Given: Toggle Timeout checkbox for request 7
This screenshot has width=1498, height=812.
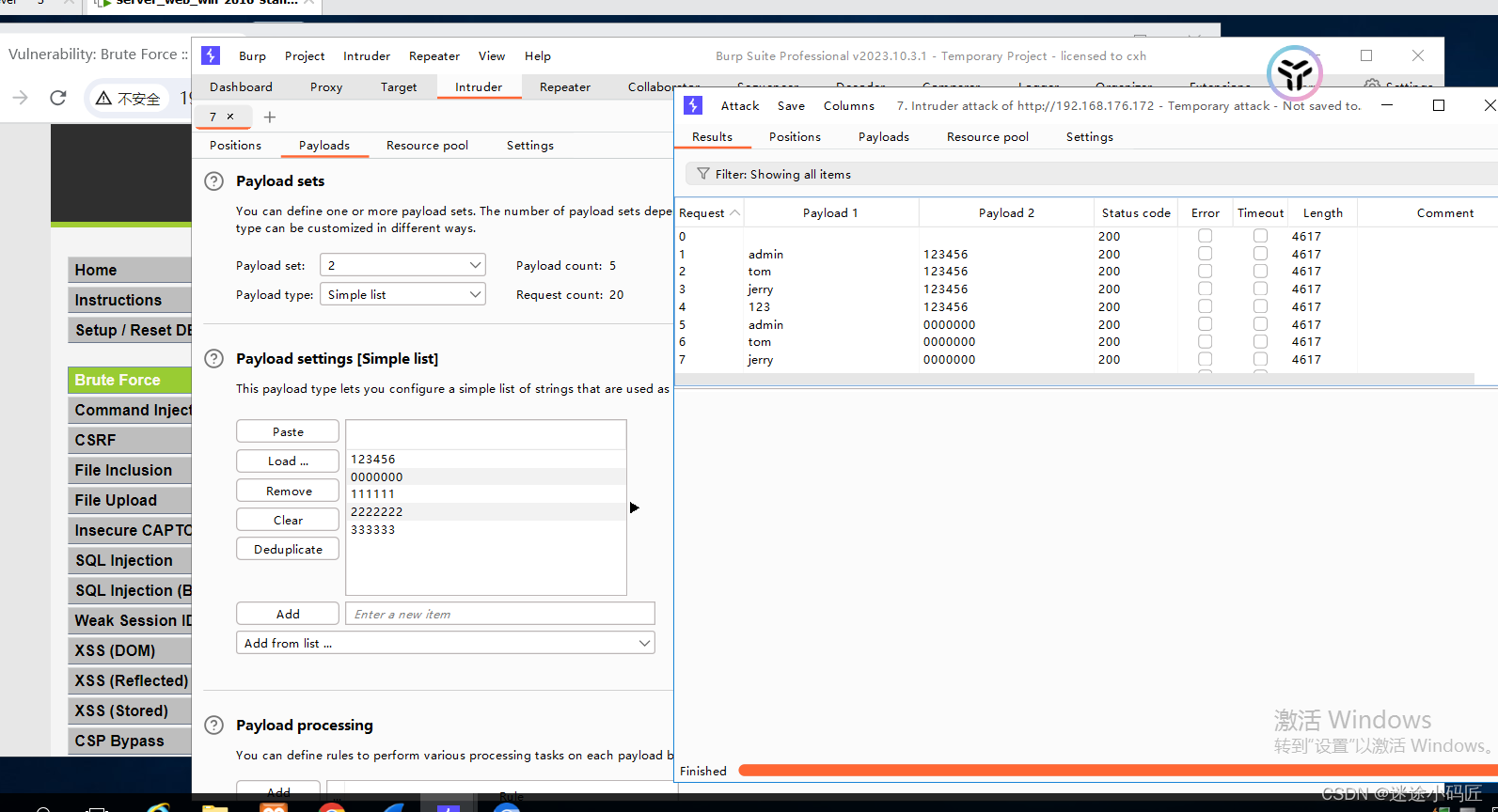Looking at the screenshot, I should (1260, 359).
